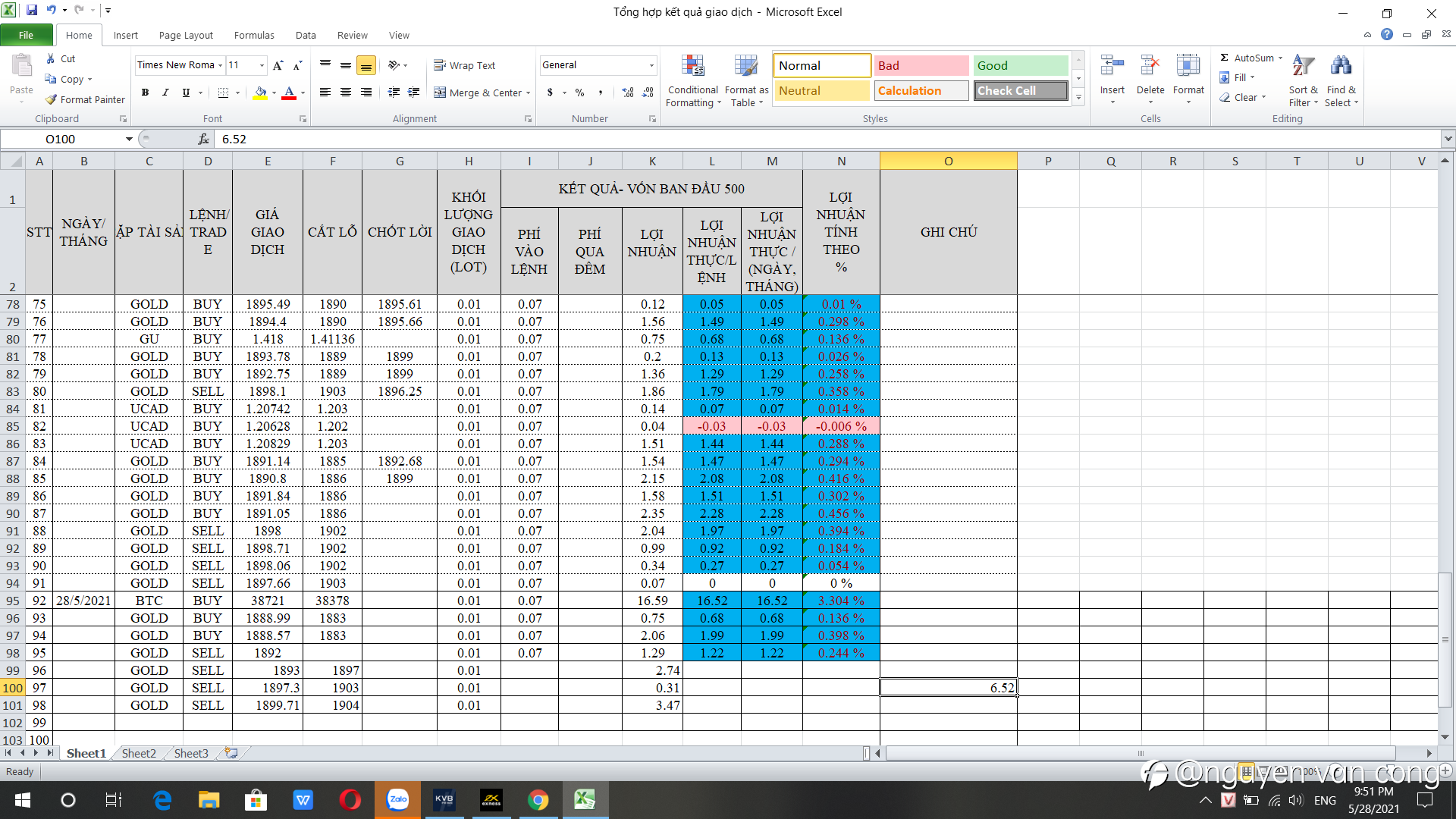The width and height of the screenshot is (1456, 819).
Task: Click Increase Font Size icon
Action: 278,65
